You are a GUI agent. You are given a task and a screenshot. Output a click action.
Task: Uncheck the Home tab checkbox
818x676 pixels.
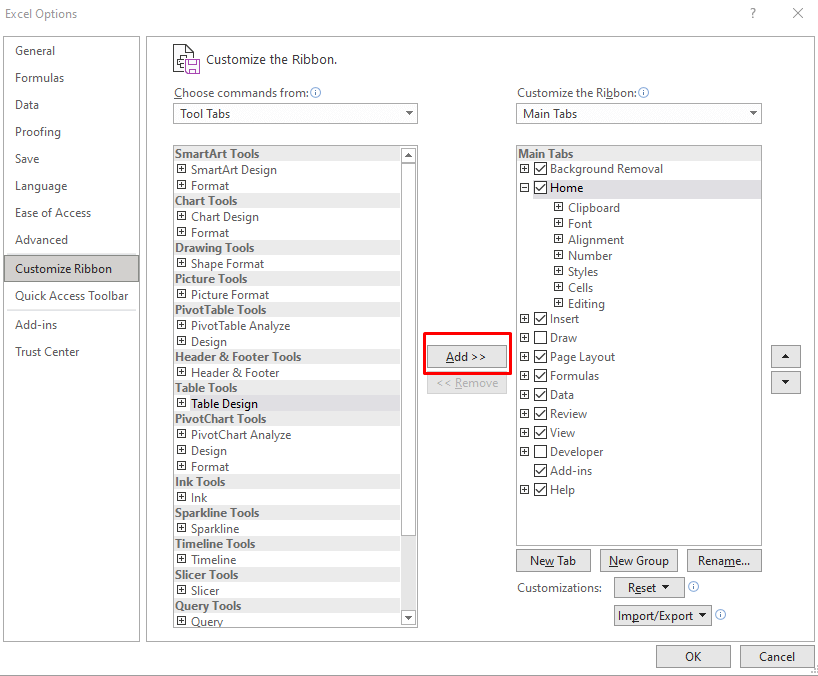tap(540, 188)
